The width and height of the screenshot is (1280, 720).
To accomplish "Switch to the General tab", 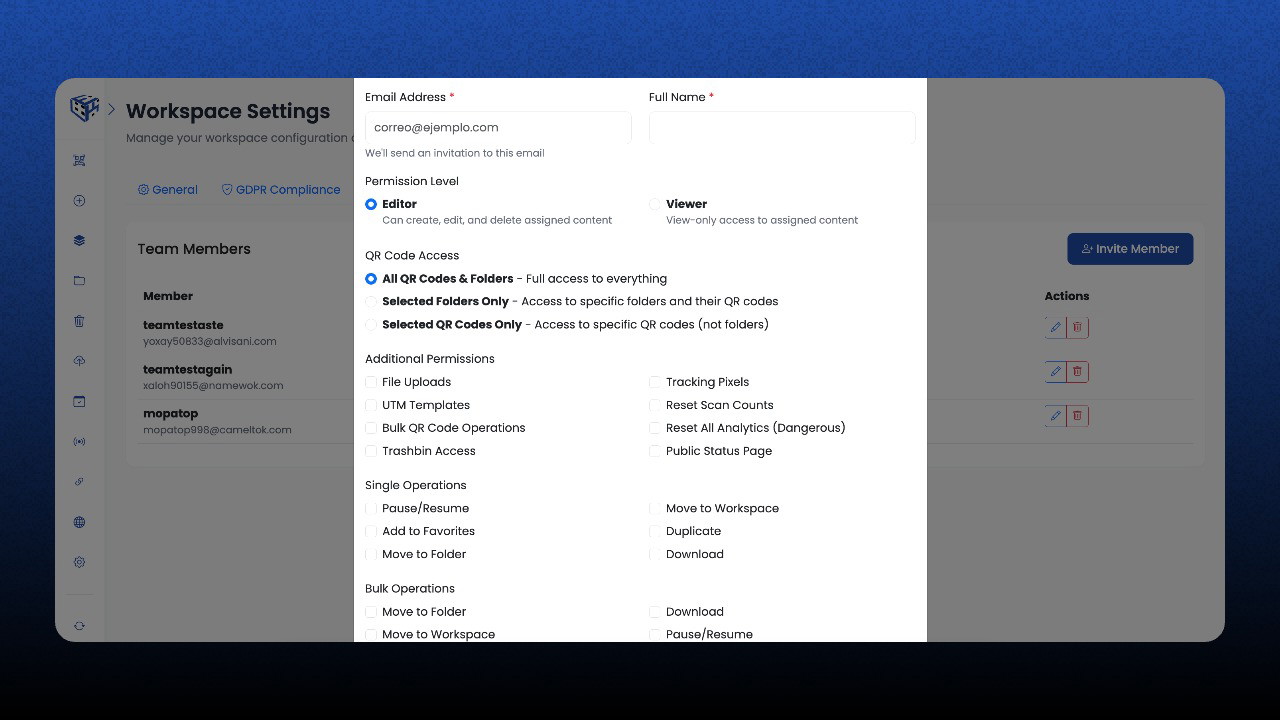I will tap(168, 190).
